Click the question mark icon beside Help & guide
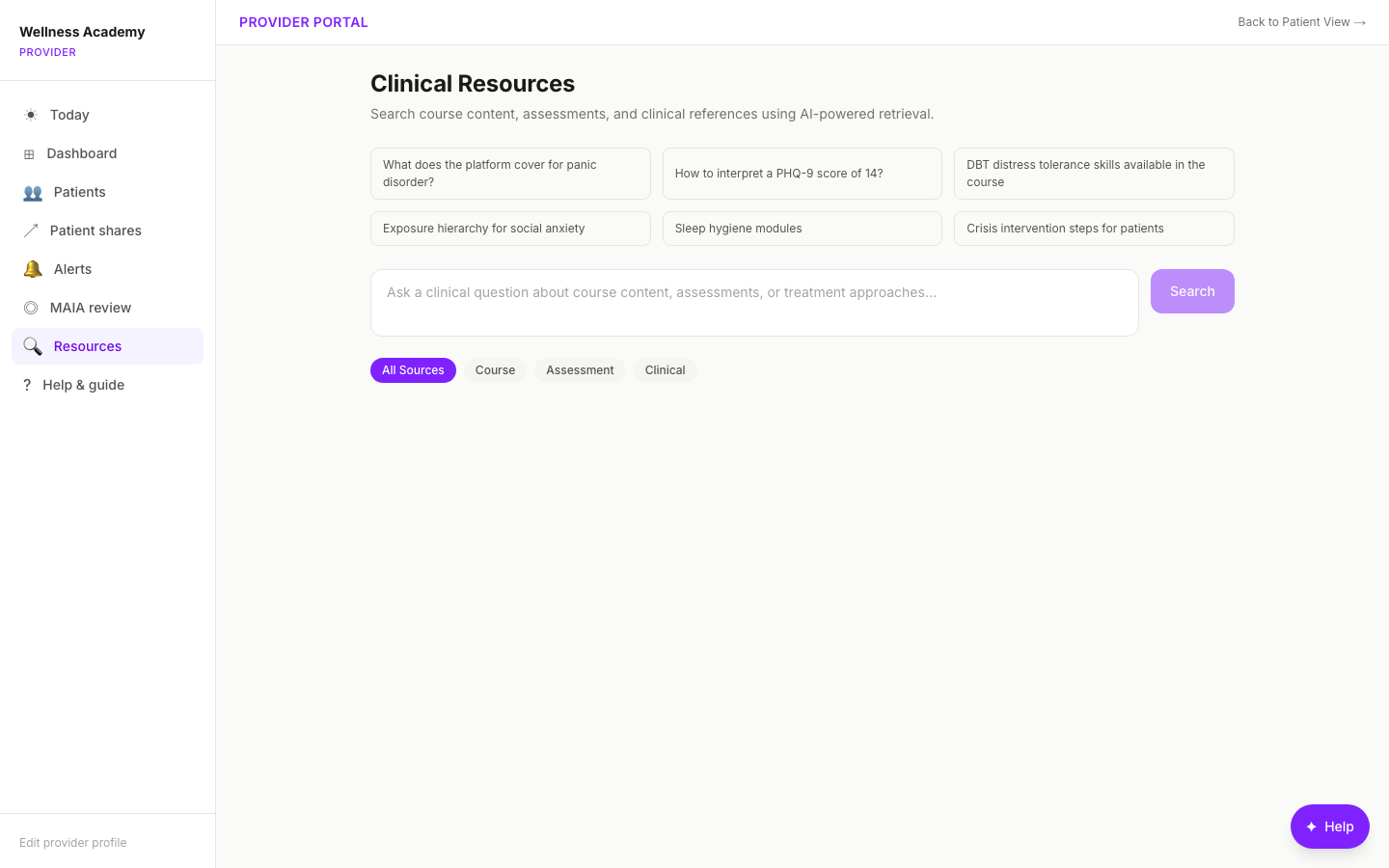This screenshot has height=868, width=1389. tap(27, 385)
